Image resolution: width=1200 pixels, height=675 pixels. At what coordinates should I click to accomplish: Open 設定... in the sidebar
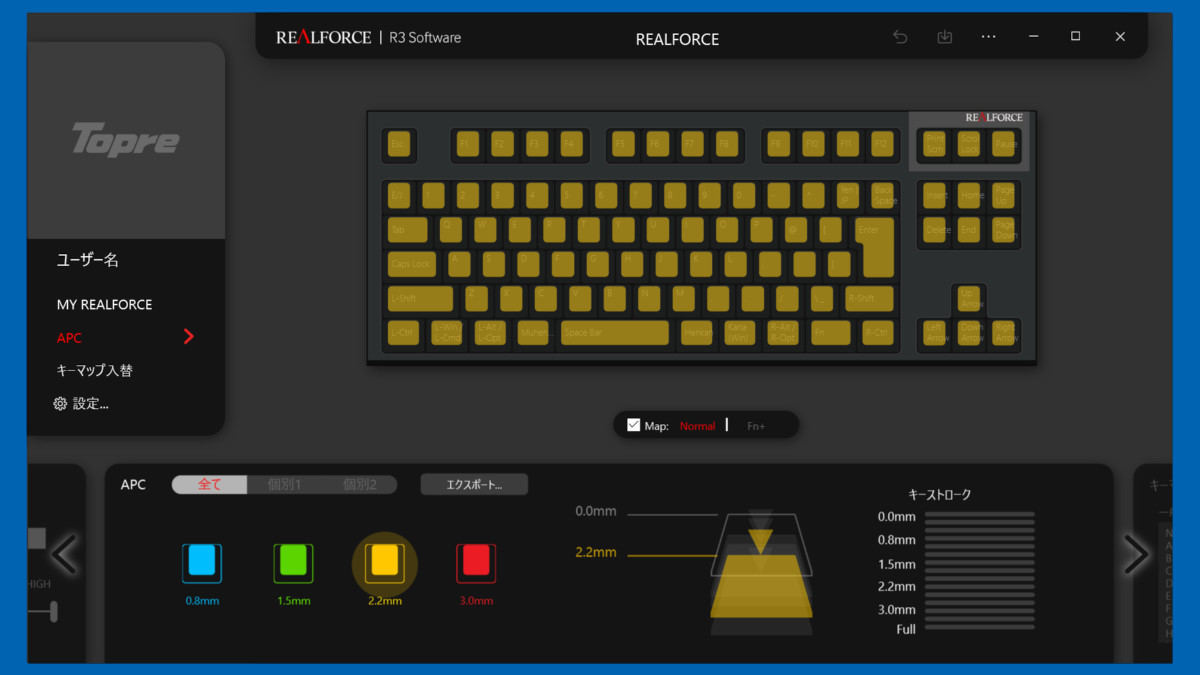click(x=90, y=404)
